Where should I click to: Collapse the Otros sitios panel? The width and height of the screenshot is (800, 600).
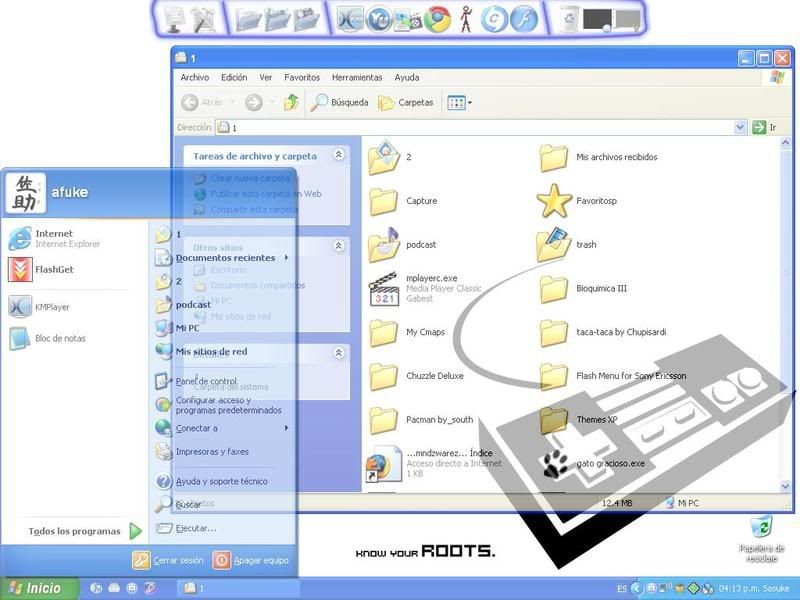click(338, 246)
